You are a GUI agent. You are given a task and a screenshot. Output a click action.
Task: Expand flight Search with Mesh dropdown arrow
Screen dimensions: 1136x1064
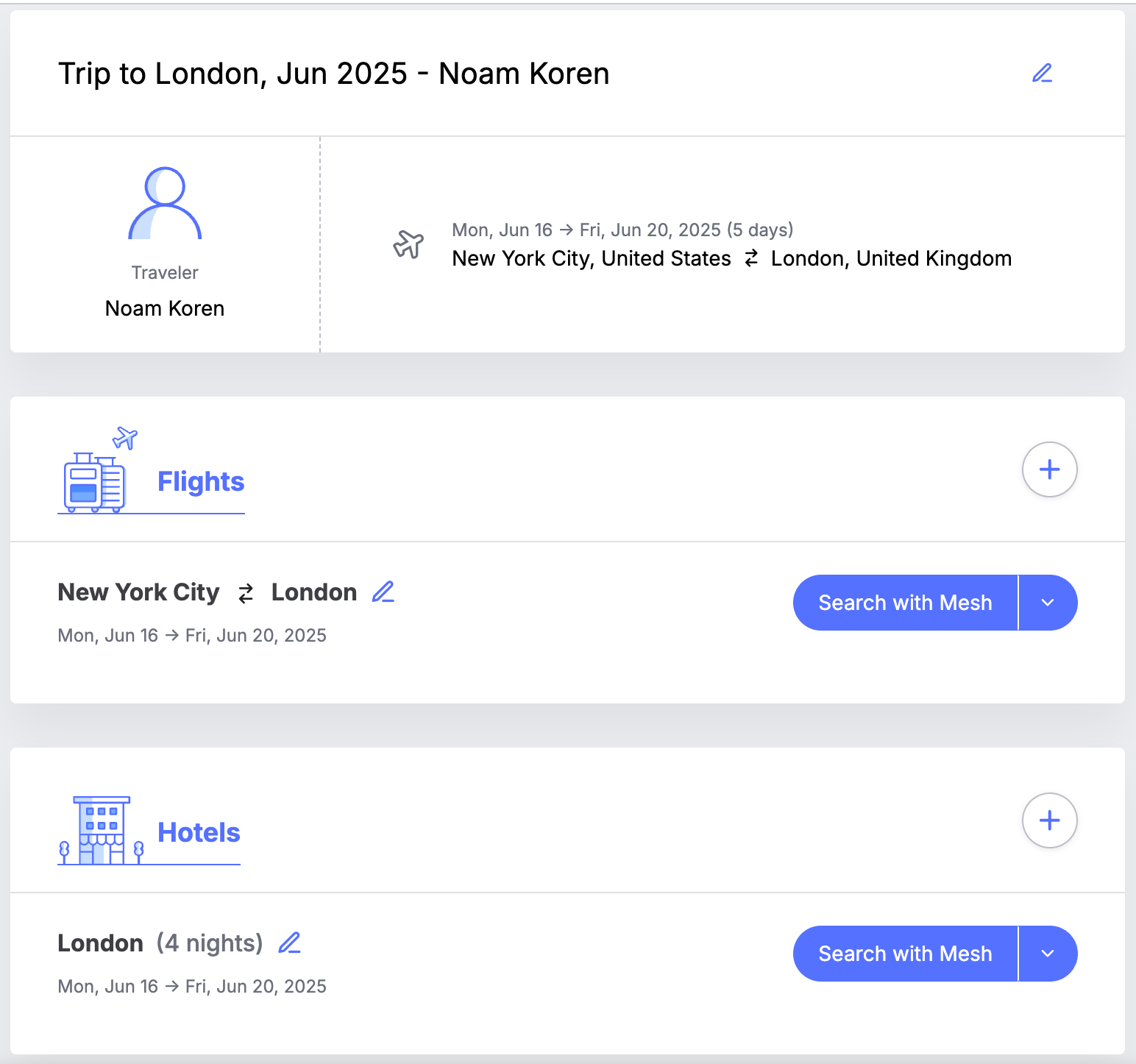[1048, 603]
